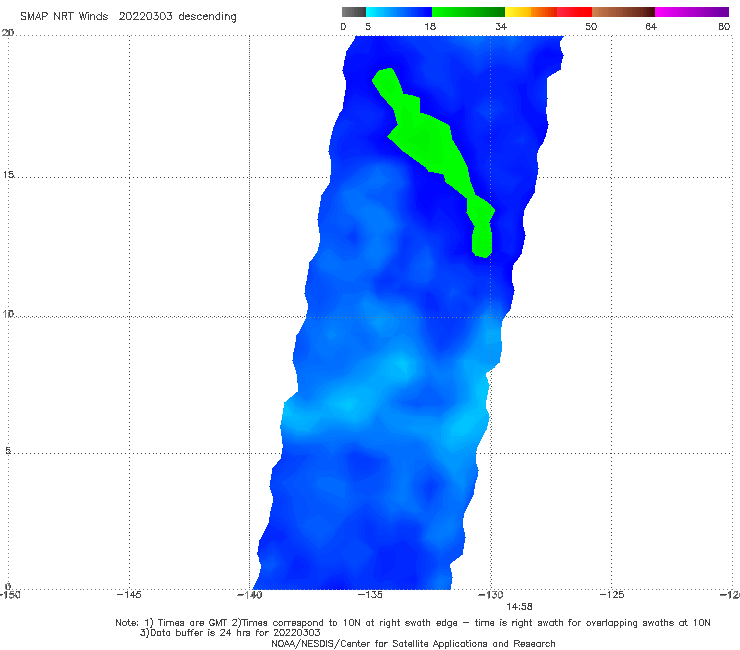Click the longitude label -130
Image resolution: width=740 pixels, height=650 pixels.
tap(491, 594)
